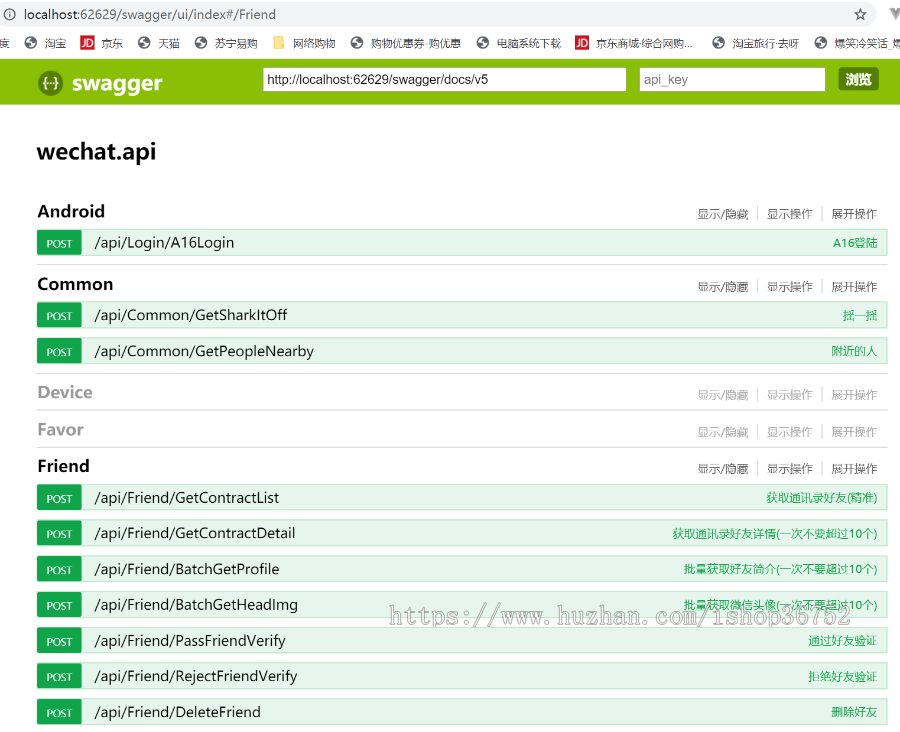
Task: Expand the /api/Login/A16Login operation
Action: click(164, 243)
